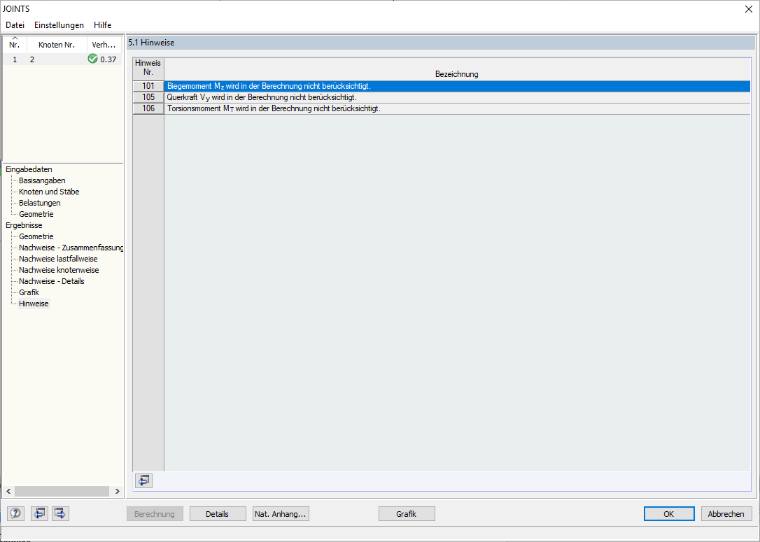Click the Bezeichnung column header
This screenshot has height=542, width=760.
point(457,69)
